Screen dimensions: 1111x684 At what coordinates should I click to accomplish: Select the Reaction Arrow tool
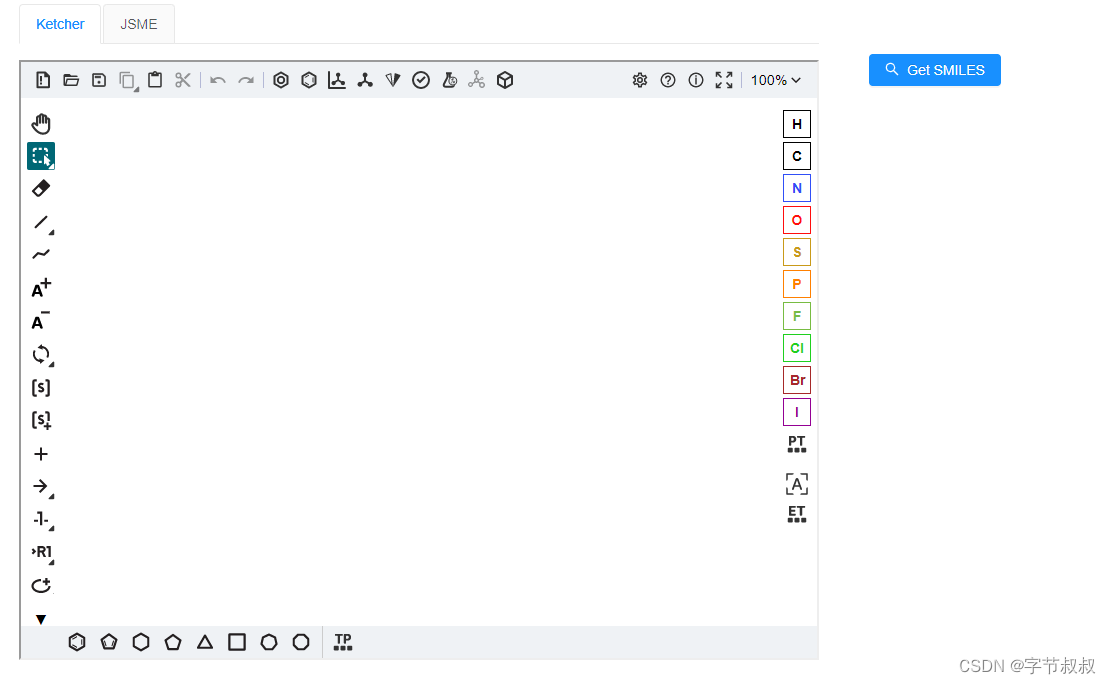(41, 487)
